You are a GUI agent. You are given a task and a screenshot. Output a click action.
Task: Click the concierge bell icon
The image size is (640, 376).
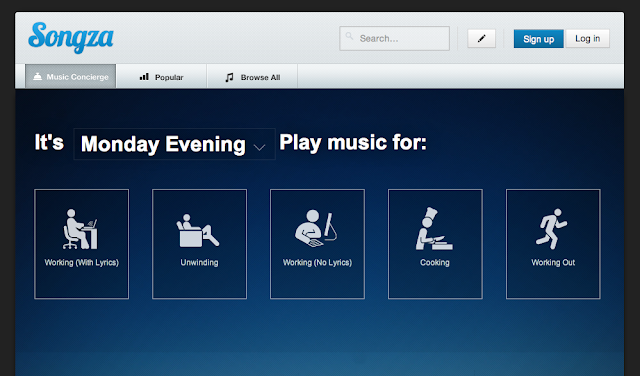[38, 76]
